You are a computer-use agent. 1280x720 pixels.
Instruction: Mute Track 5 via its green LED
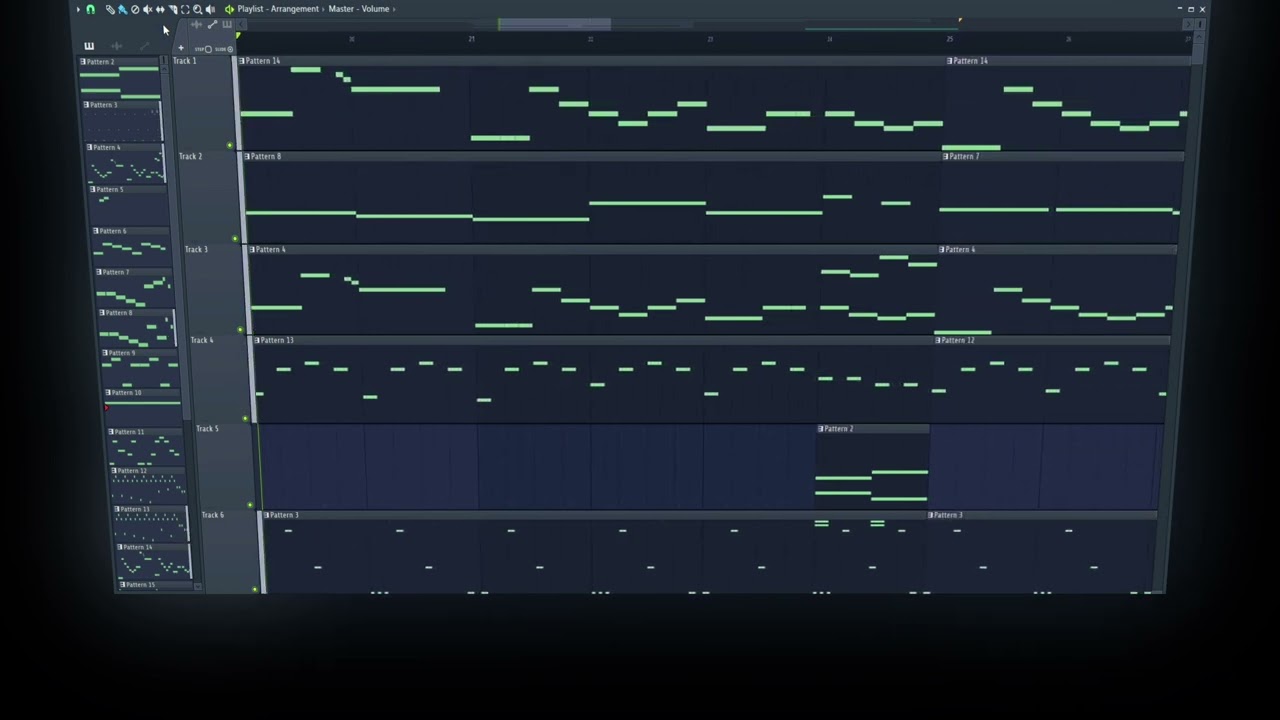250,505
